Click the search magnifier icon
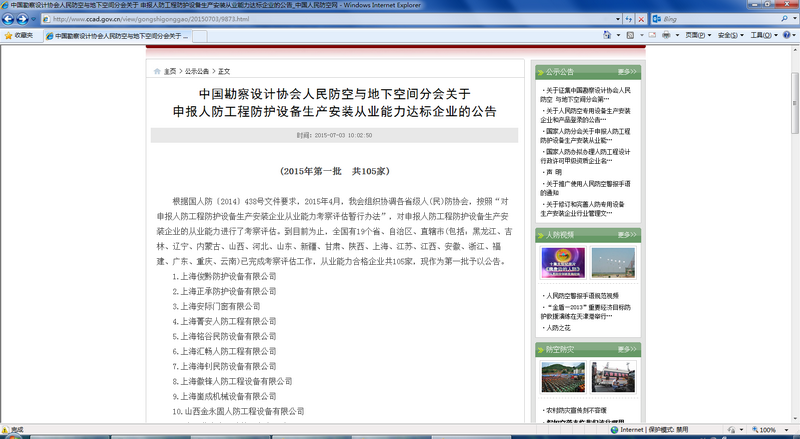The image size is (800, 439). pos(784,18)
